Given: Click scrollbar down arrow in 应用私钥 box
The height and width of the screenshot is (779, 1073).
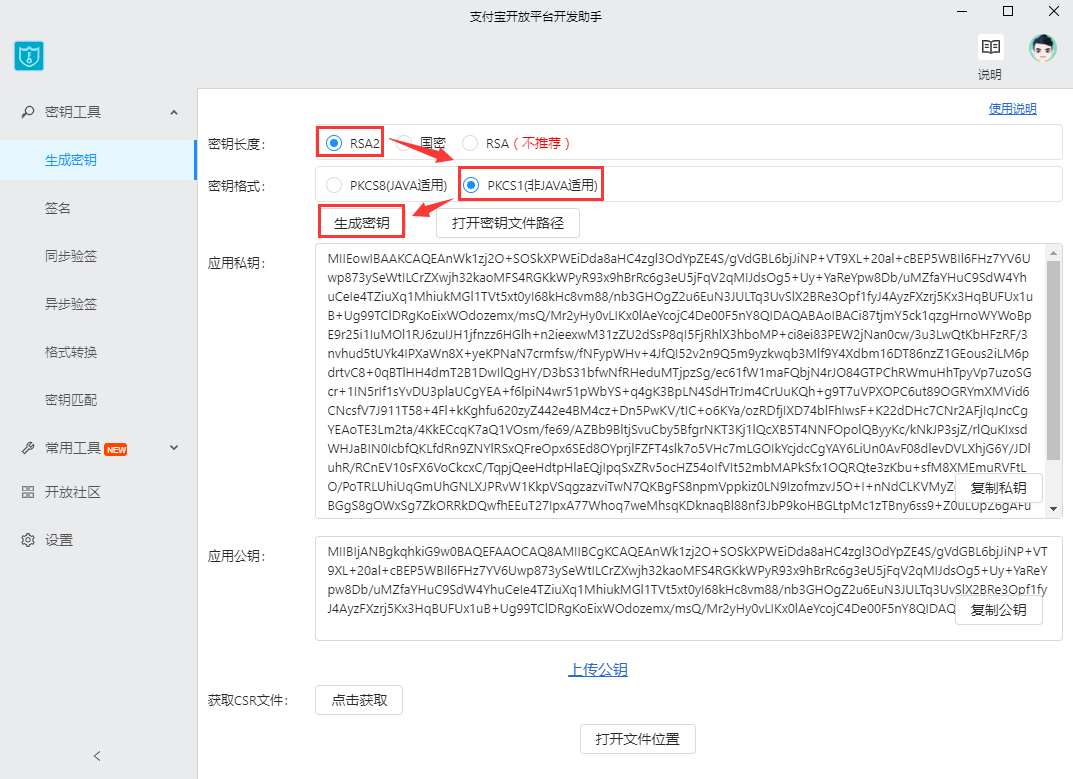Looking at the screenshot, I should 1053,509.
